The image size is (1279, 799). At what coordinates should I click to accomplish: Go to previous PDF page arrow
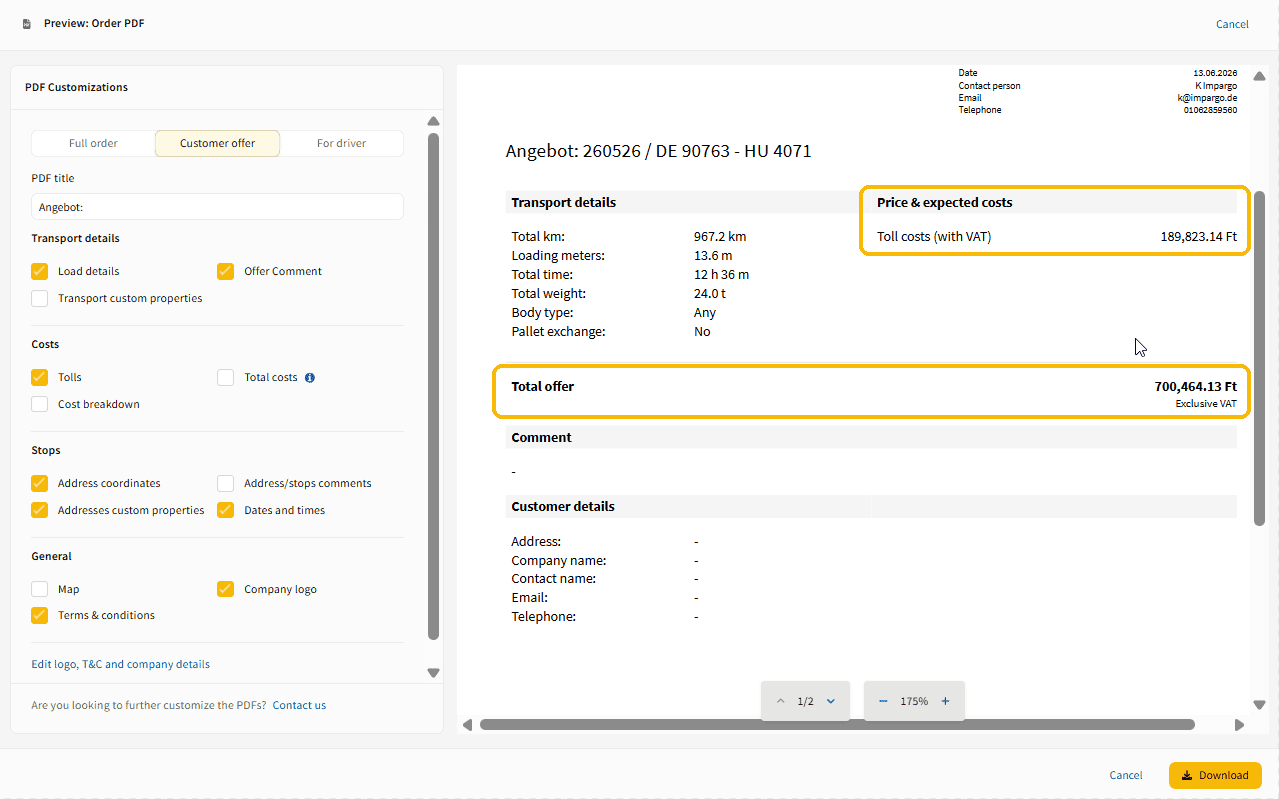780,701
